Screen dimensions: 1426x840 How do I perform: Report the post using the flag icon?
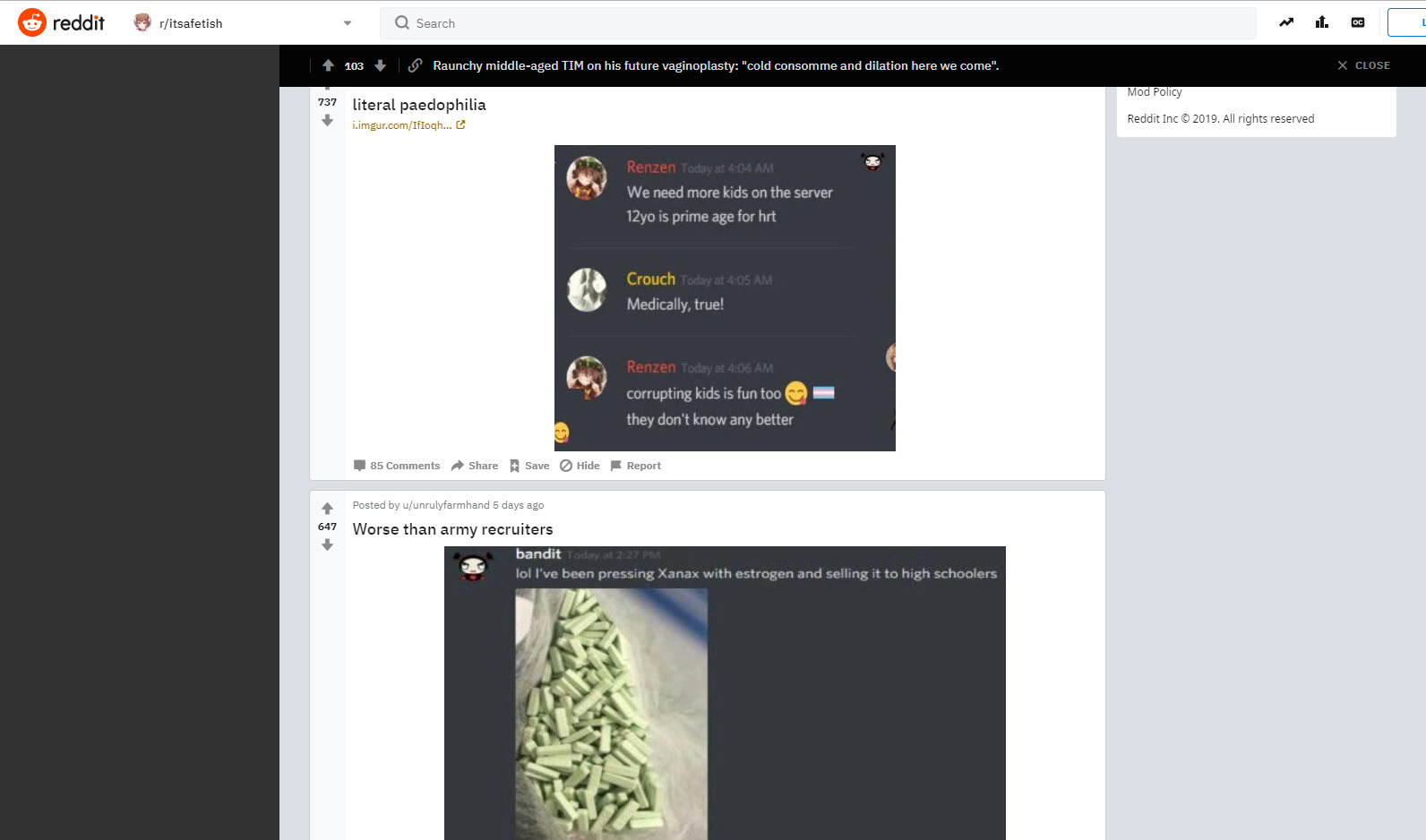click(x=635, y=466)
